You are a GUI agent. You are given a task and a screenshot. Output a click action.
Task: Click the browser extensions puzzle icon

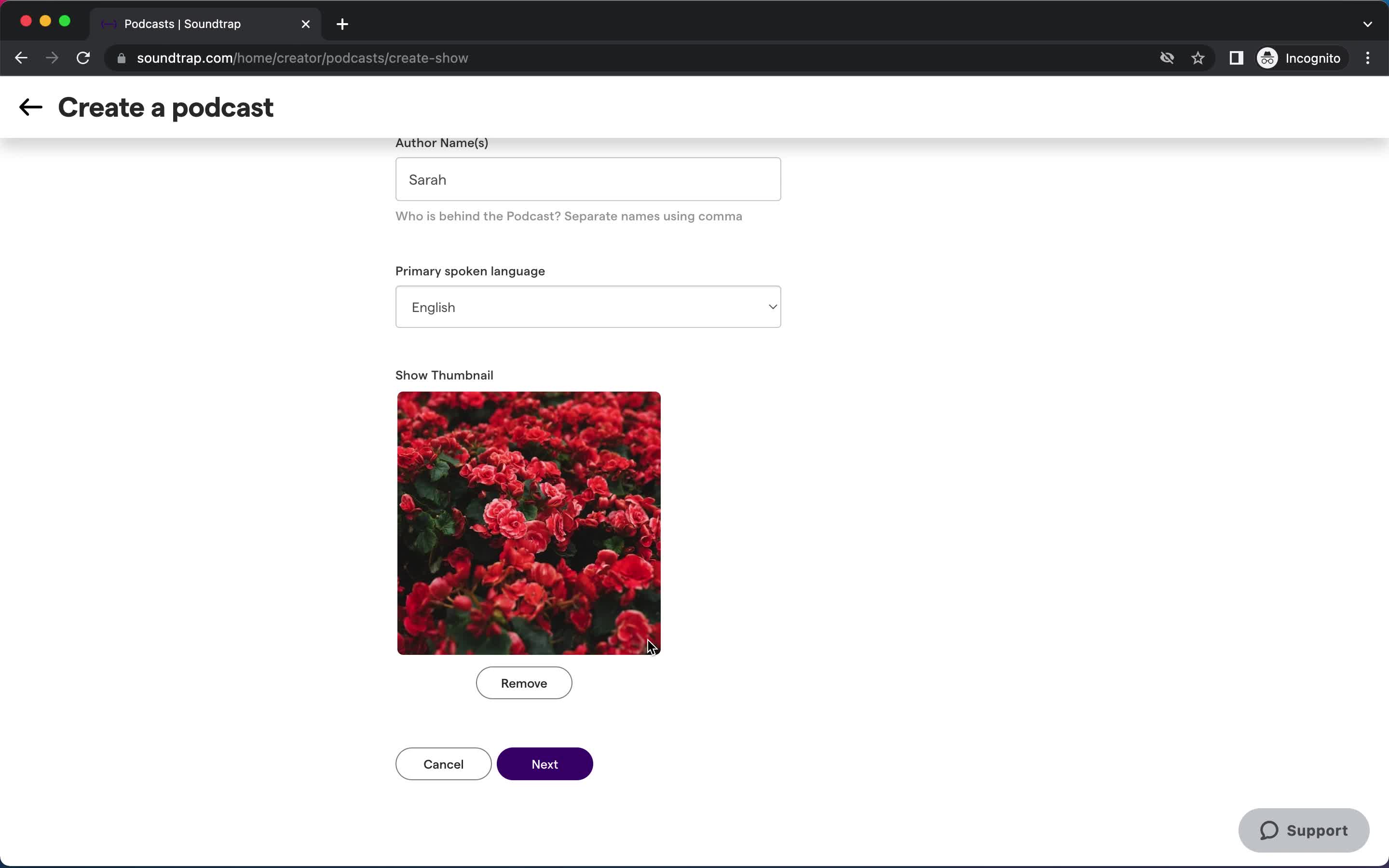point(1235,58)
